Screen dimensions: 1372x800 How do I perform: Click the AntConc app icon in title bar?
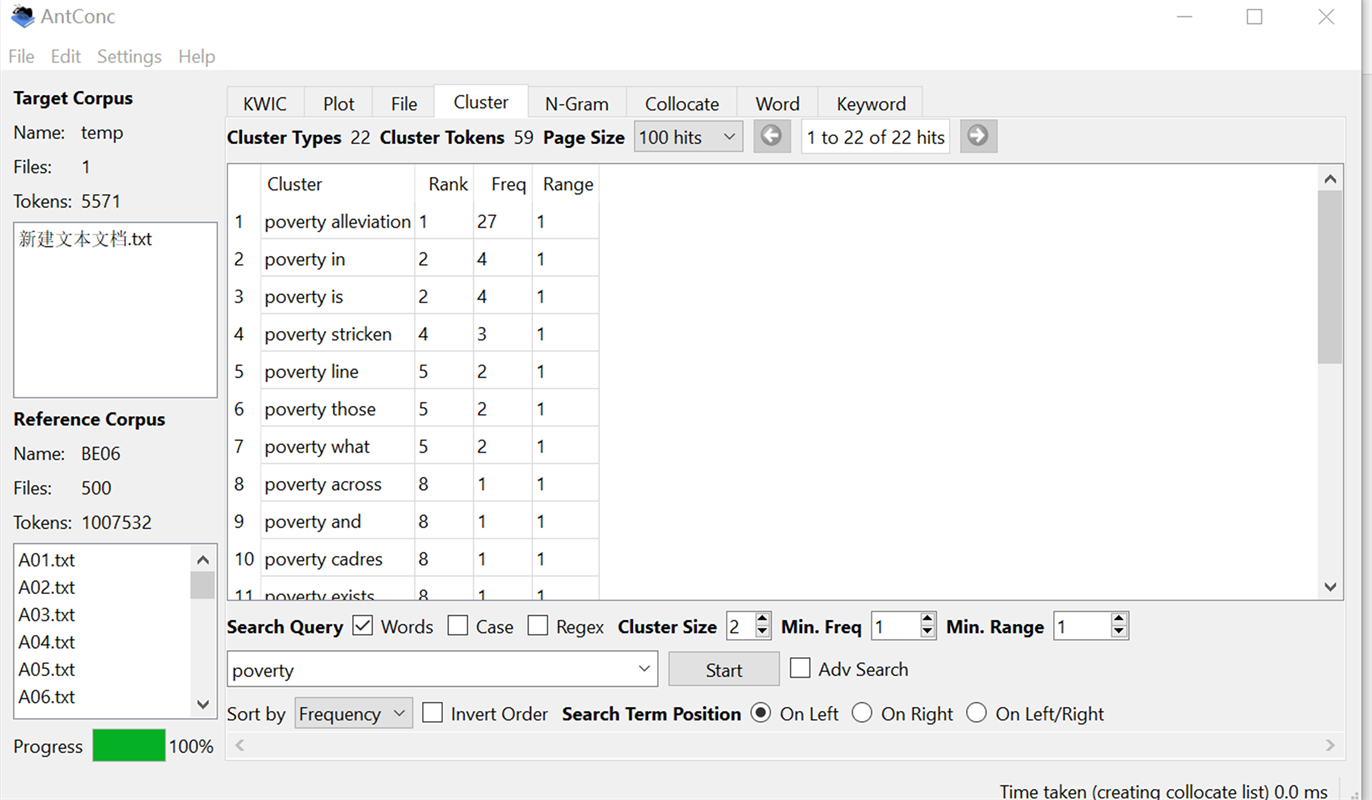coord(22,16)
